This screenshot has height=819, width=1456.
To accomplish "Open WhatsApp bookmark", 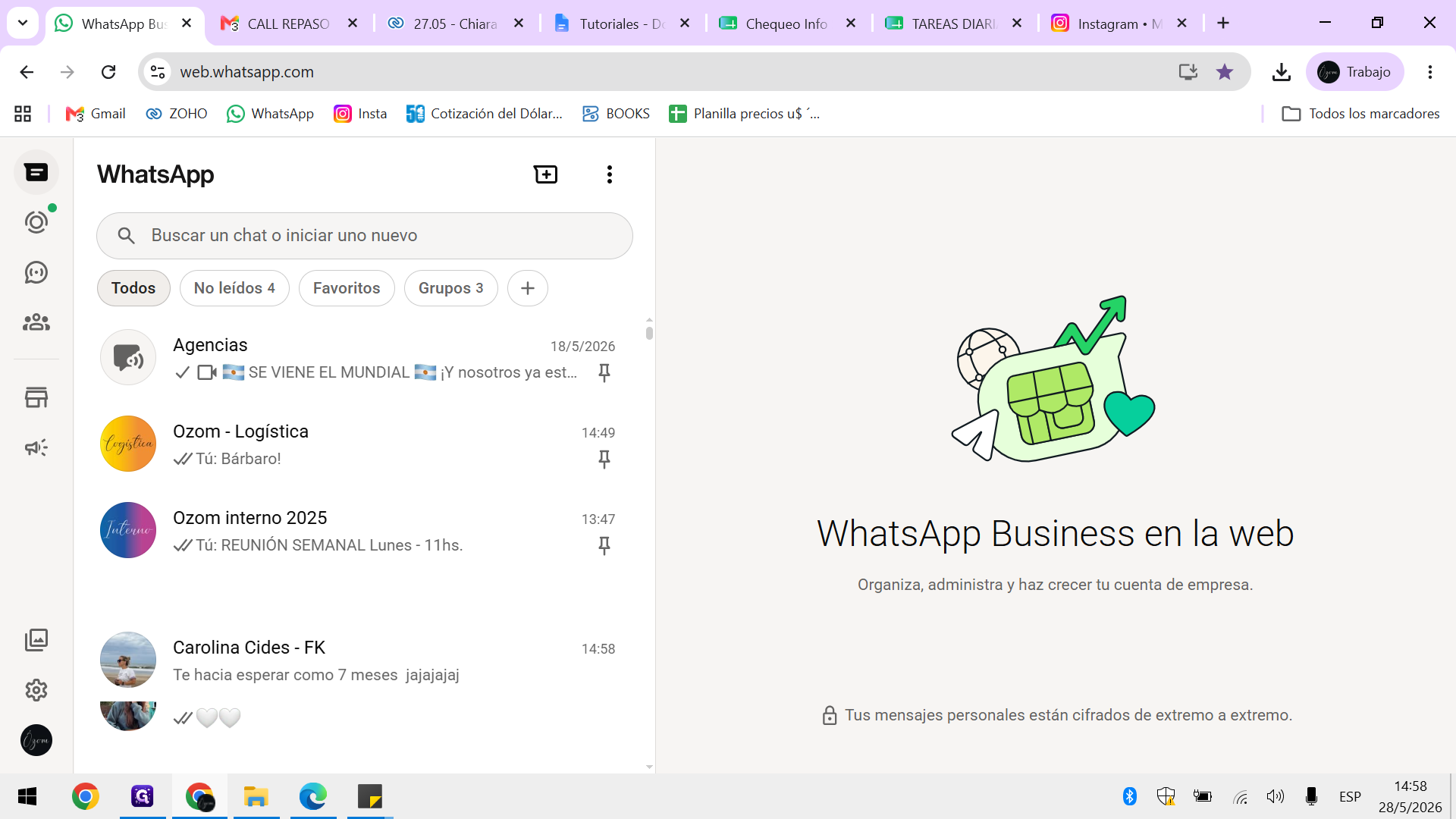I will (x=271, y=114).
